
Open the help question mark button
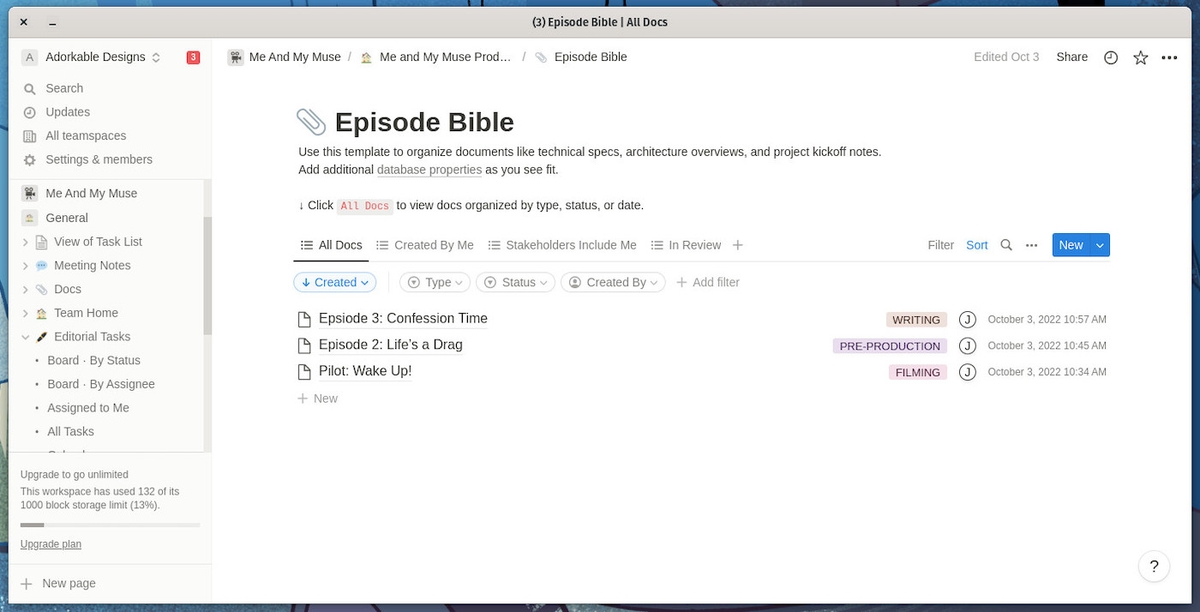click(x=1153, y=566)
